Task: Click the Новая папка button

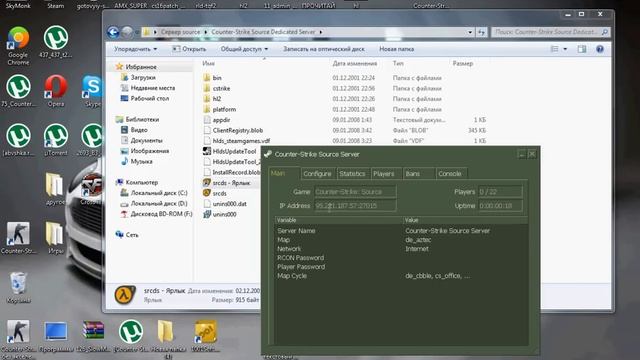Action: click(x=396, y=49)
